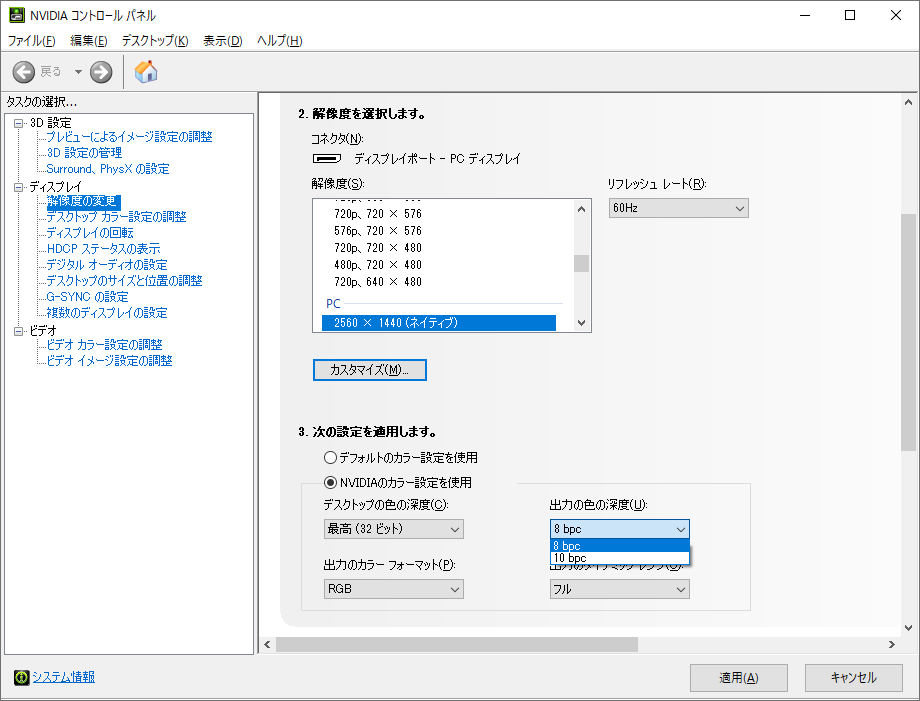The image size is (920, 701).
Task: Select 解像度の変更 in task tree
Action: (x=83, y=202)
